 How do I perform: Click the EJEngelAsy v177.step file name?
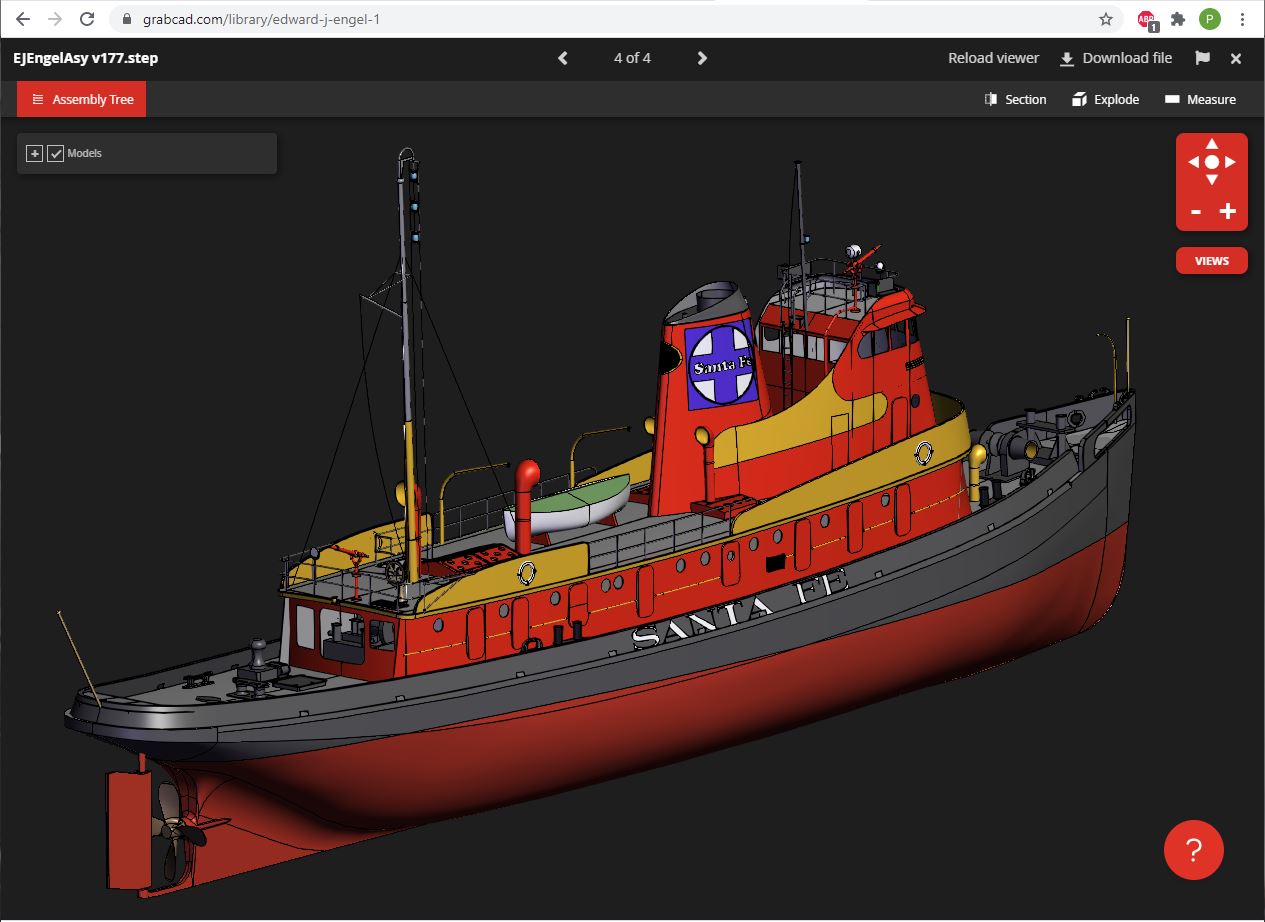click(85, 58)
